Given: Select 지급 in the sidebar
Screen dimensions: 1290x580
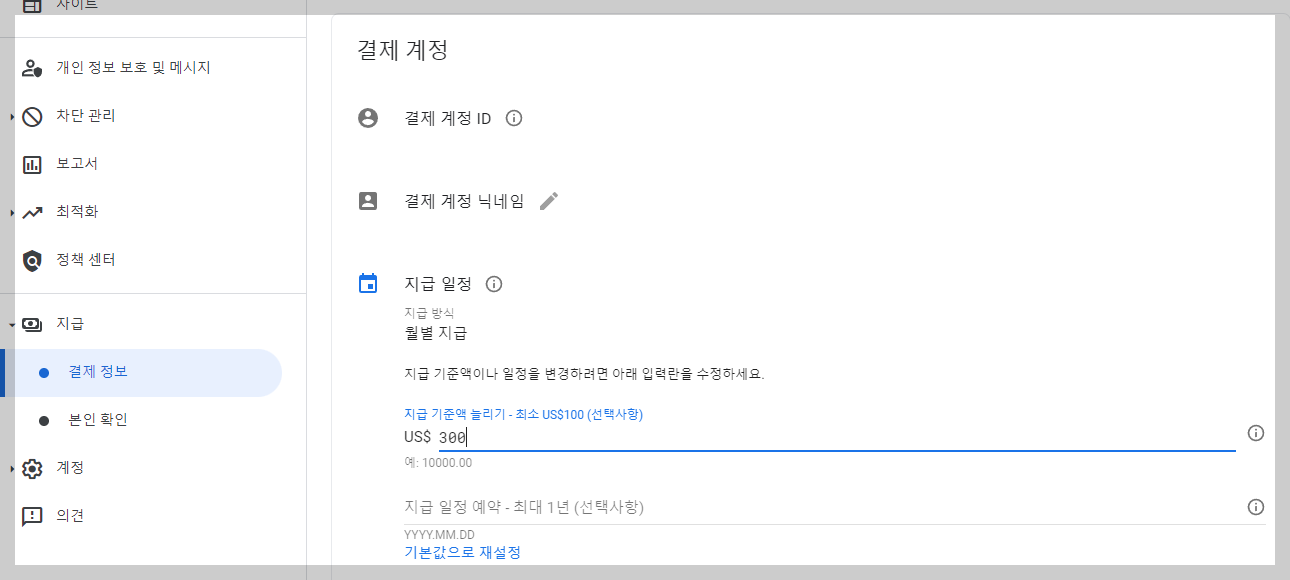Looking at the screenshot, I should [x=70, y=324].
